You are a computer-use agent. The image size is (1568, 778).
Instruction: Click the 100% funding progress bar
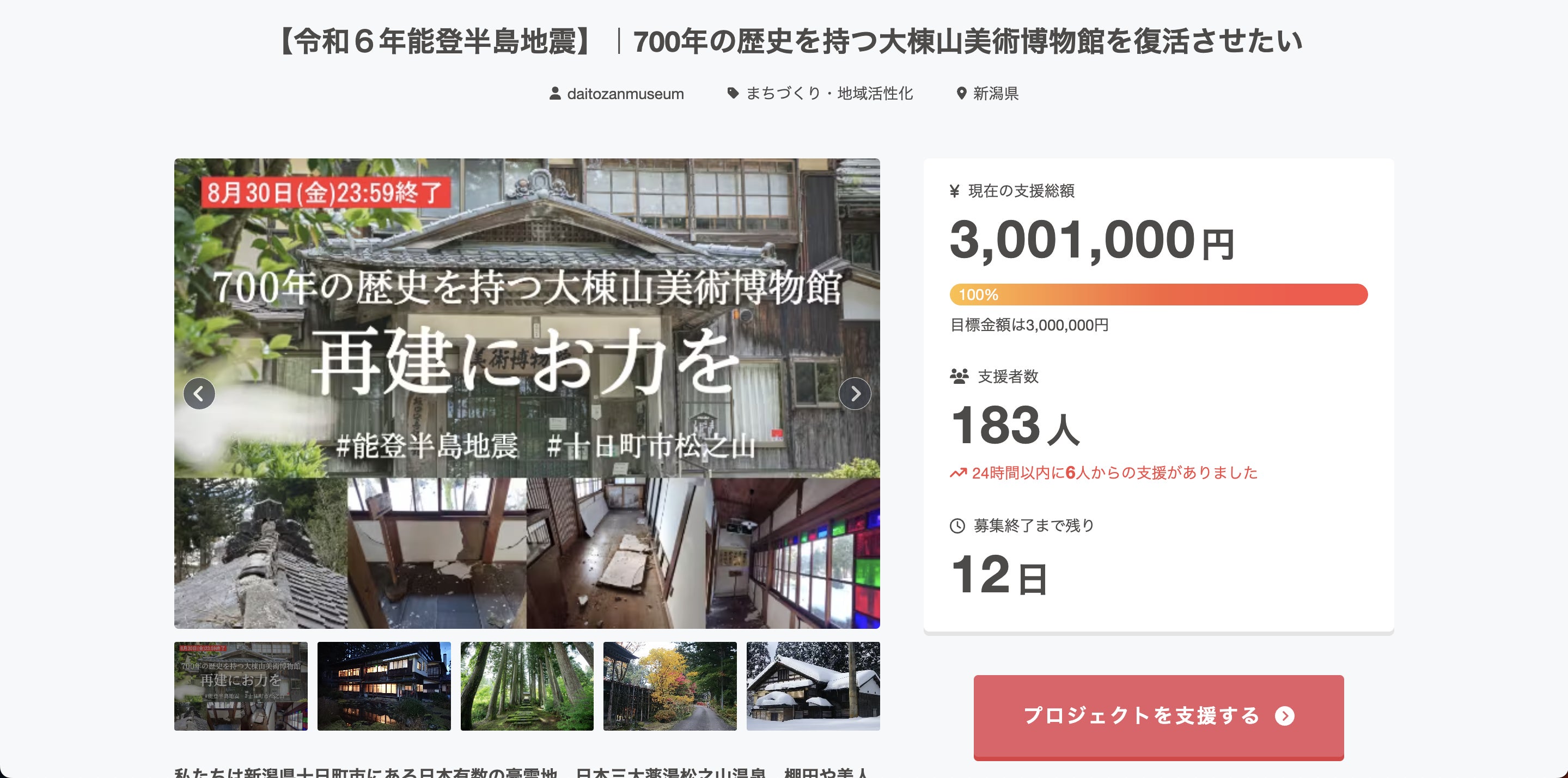click(x=1158, y=295)
